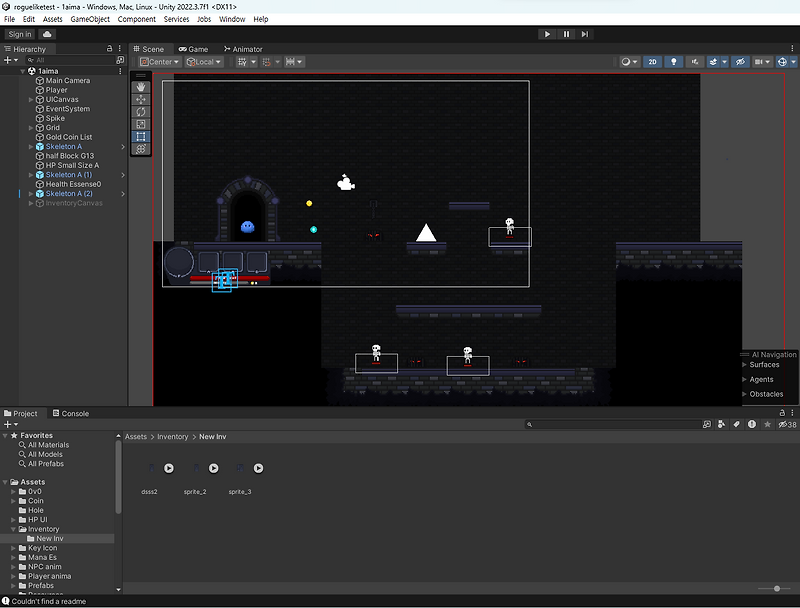Select the Rotate tool

point(141,112)
